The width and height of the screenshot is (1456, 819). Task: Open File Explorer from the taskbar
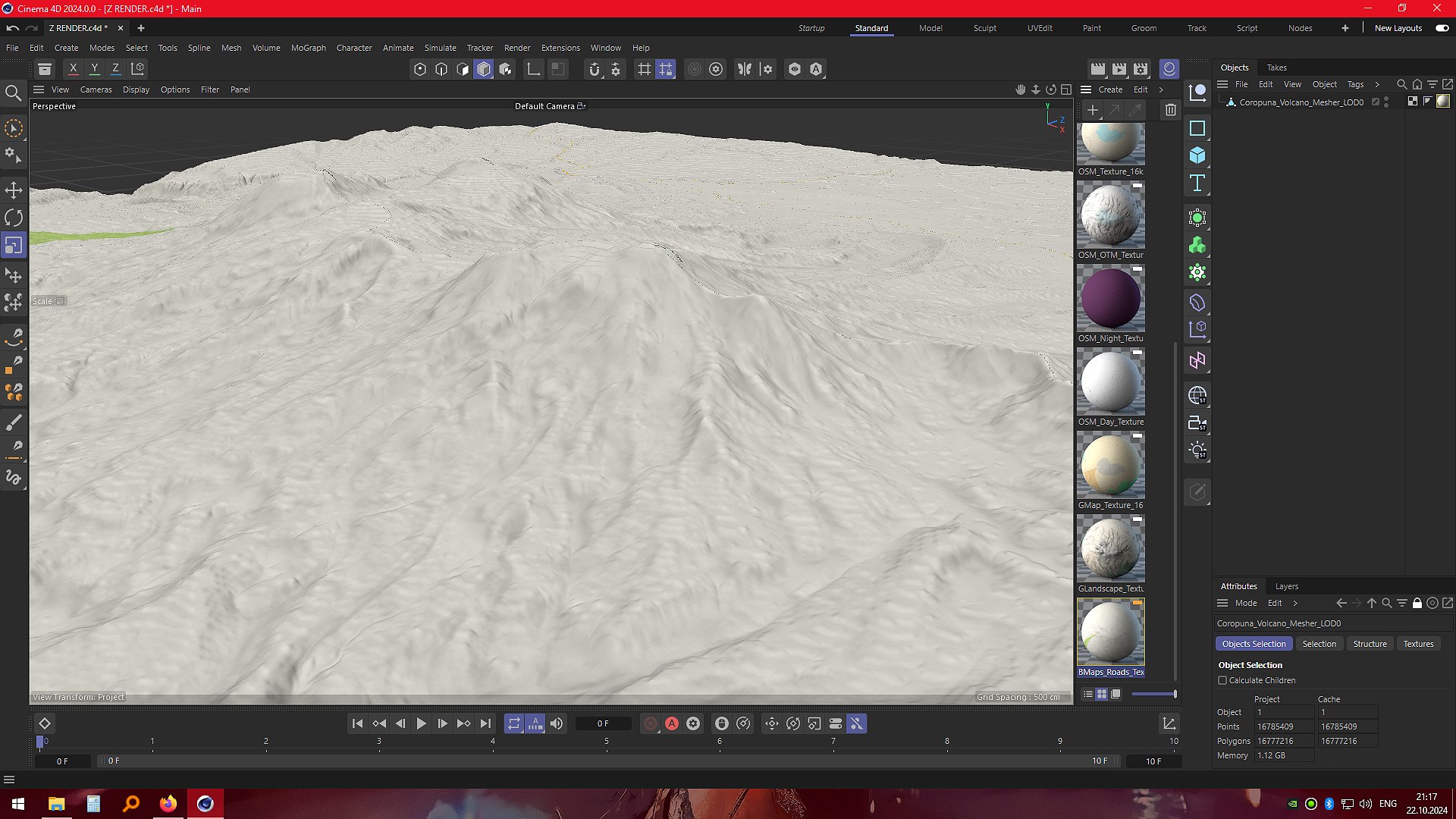coord(56,804)
